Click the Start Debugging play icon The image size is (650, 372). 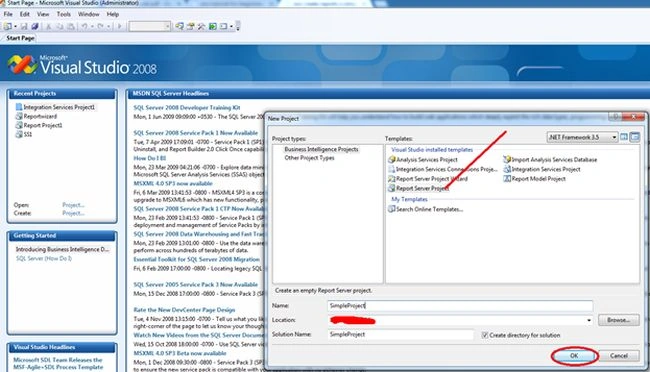[119, 27]
